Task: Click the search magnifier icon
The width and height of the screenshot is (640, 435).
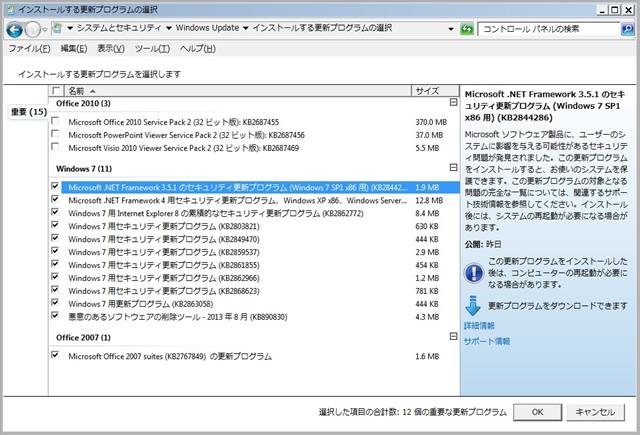Action: [x=628, y=29]
